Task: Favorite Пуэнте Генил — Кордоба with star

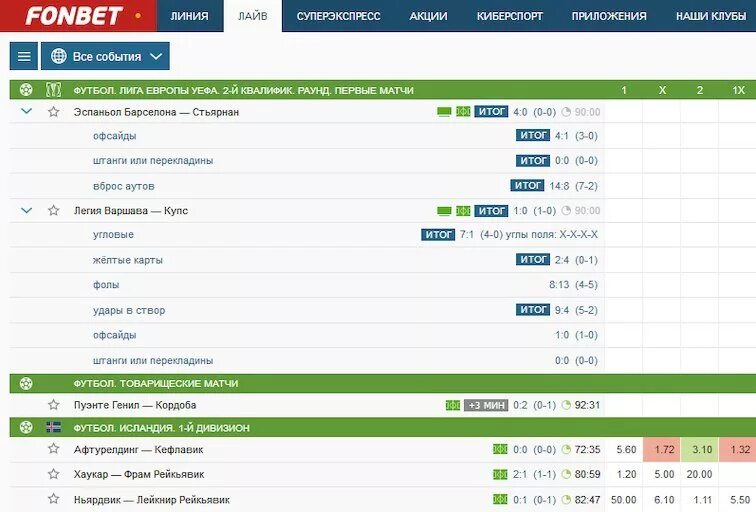Action: click(54, 404)
